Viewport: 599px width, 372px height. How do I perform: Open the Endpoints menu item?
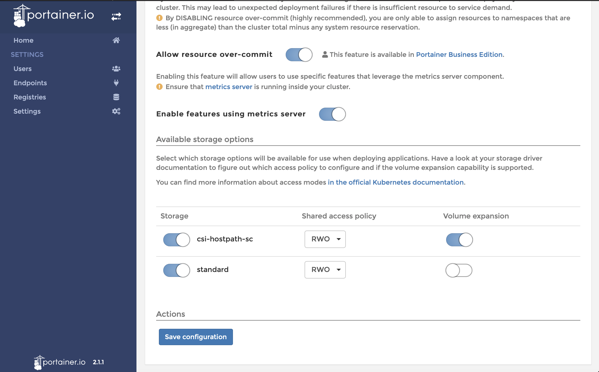click(x=30, y=83)
